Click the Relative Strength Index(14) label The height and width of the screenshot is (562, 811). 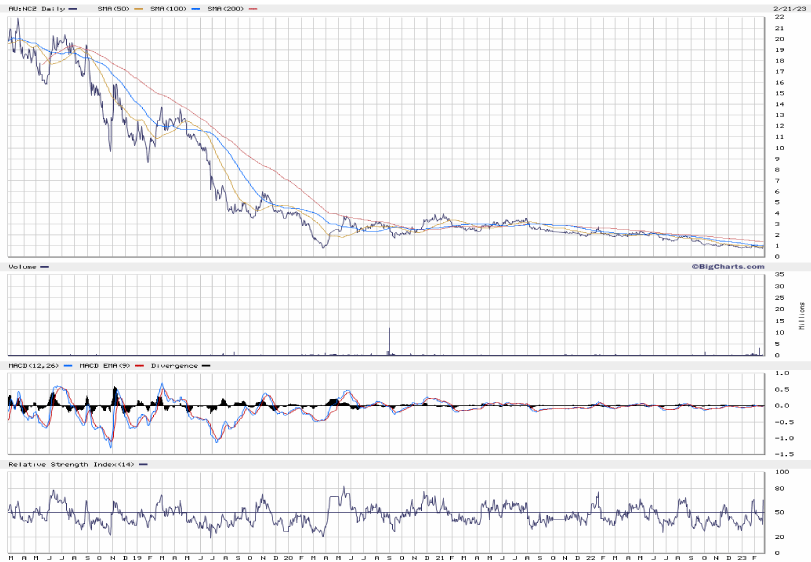[x=68, y=464]
